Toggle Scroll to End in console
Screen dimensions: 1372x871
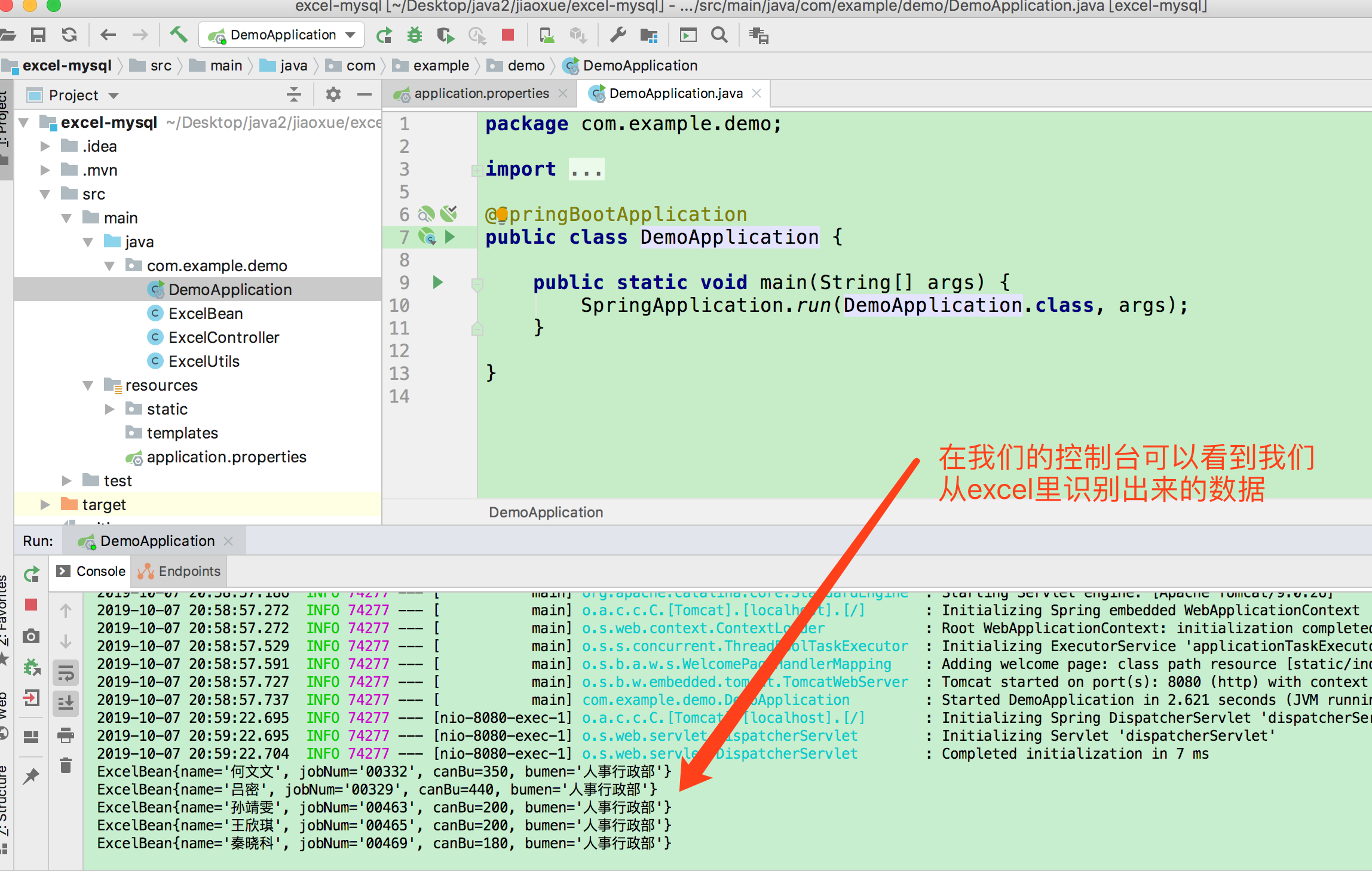[x=66, y=703]
